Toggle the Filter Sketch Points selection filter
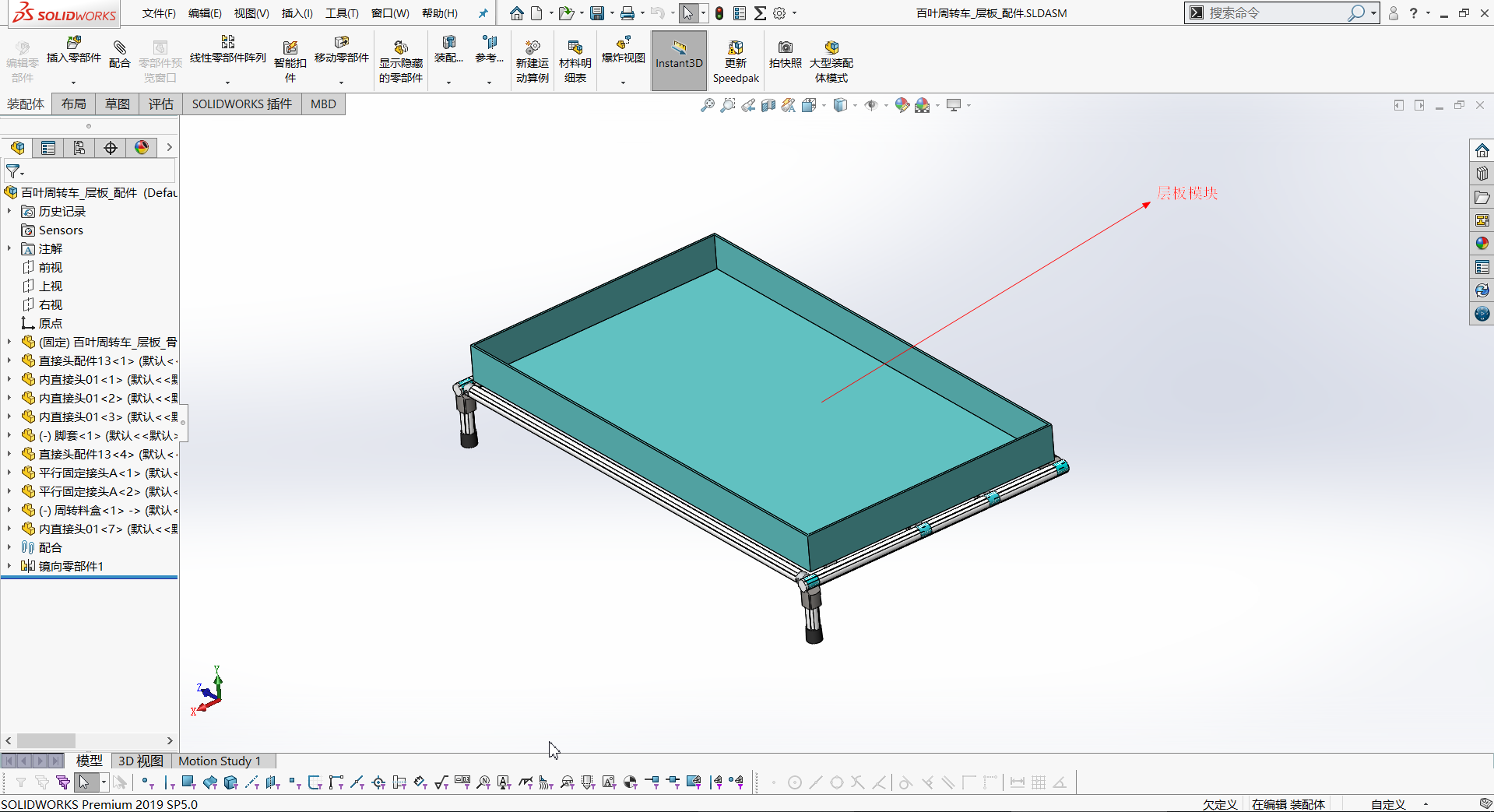Screen dimensions: 1494x812 294,782
